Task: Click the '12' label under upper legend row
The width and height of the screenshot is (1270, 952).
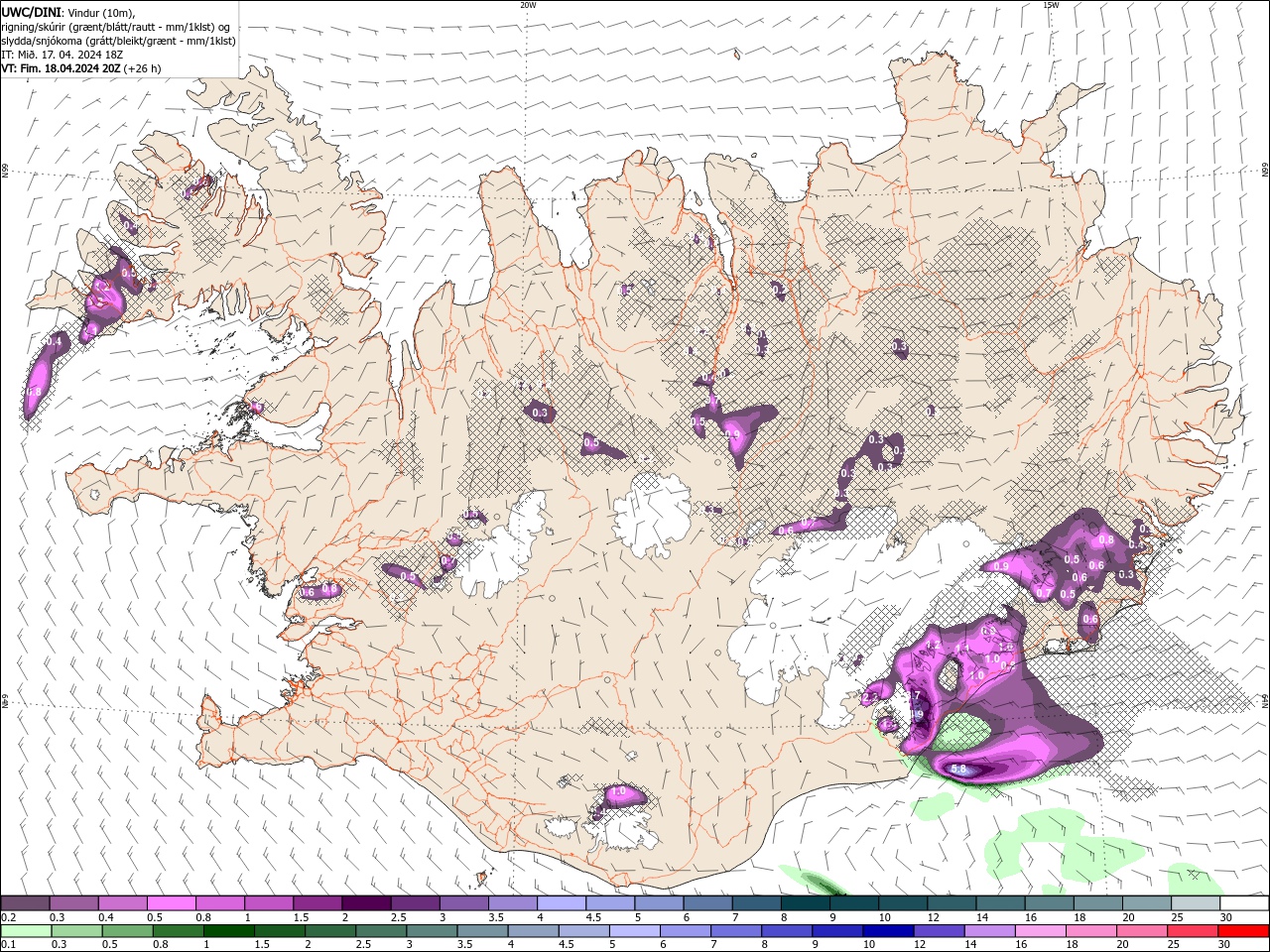Action: pyautogui.click(x=933, y=917)
